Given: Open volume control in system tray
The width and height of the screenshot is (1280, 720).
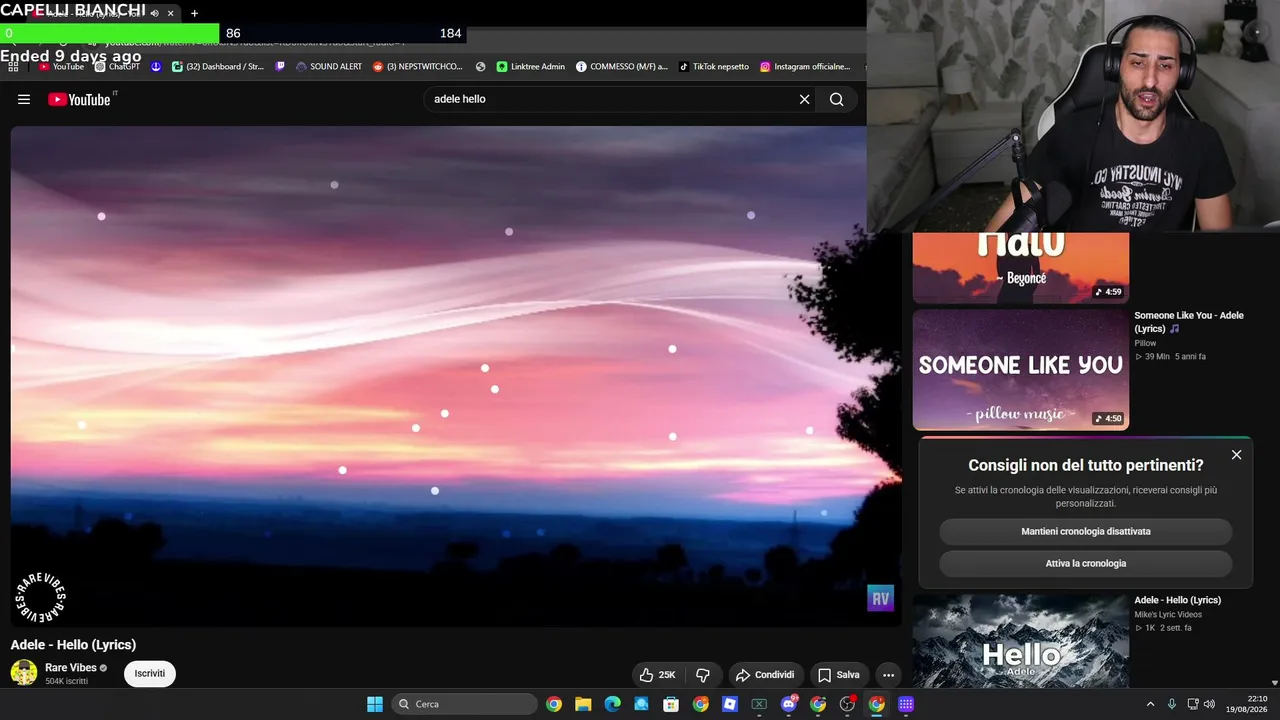Looking at the screenshot, I should point(1209,704).
